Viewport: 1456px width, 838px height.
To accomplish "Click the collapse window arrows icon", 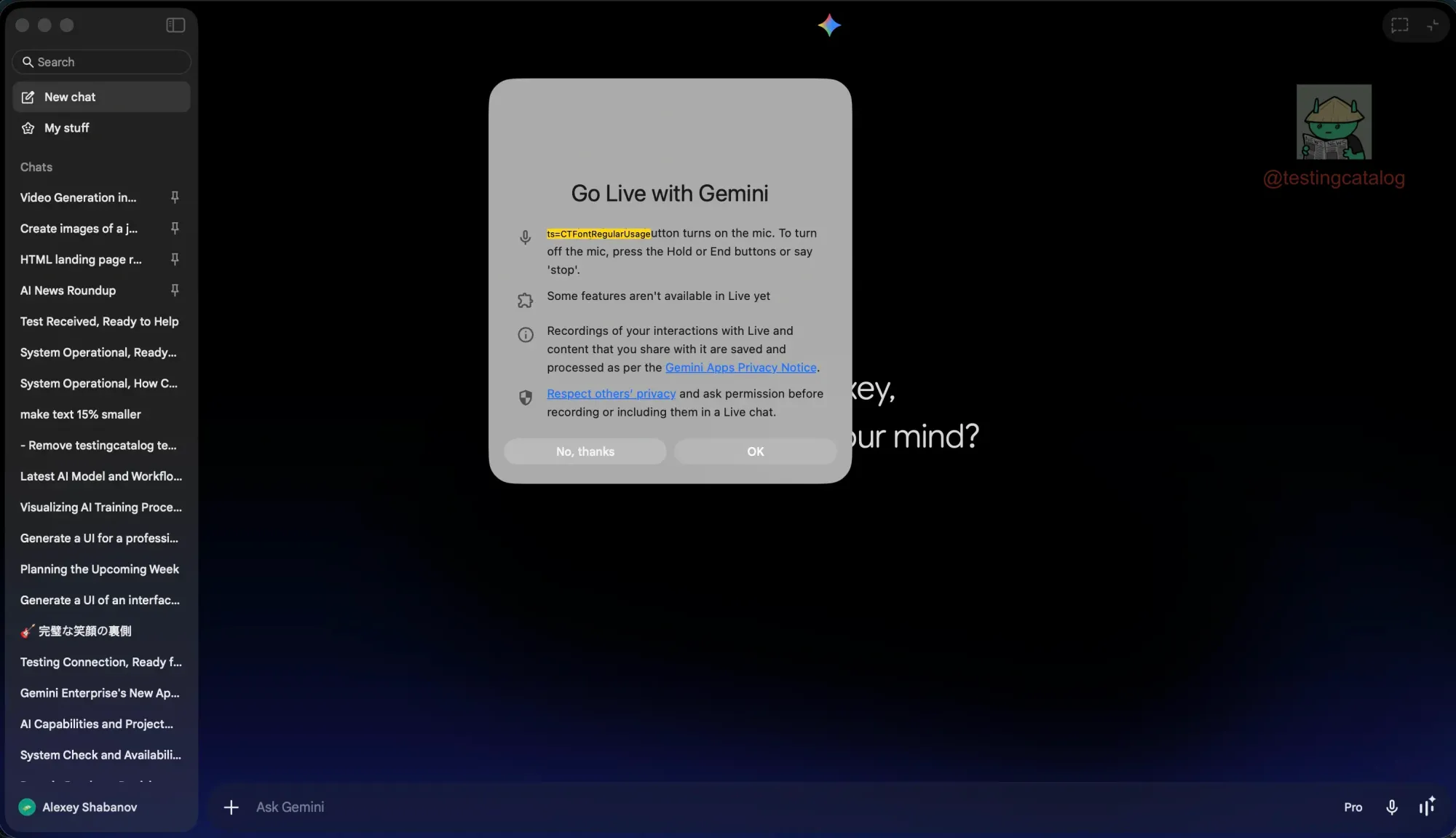I will (x=1432, y=25).
